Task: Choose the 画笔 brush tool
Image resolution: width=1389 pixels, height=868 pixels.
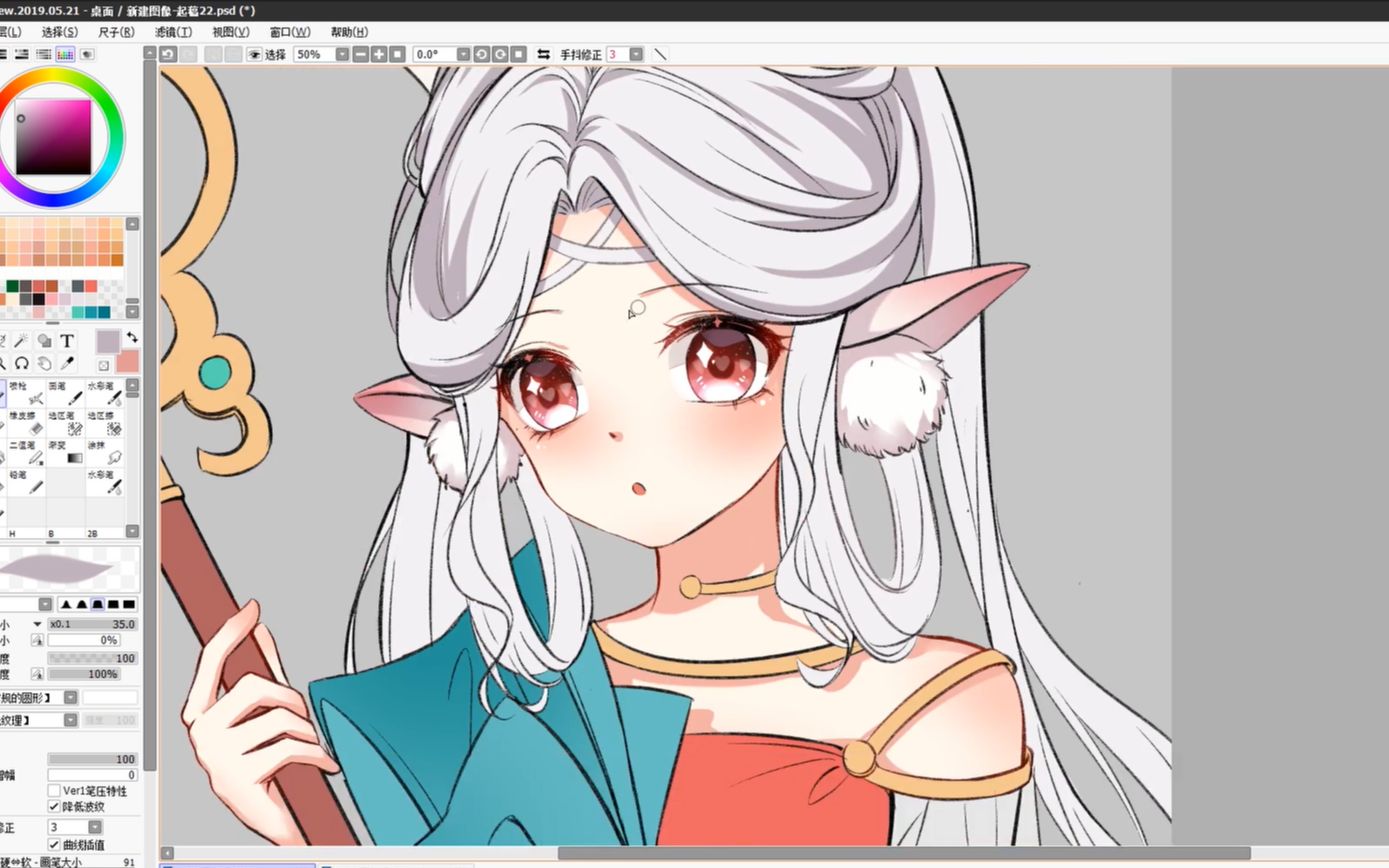Action: (x=66, y=393)
